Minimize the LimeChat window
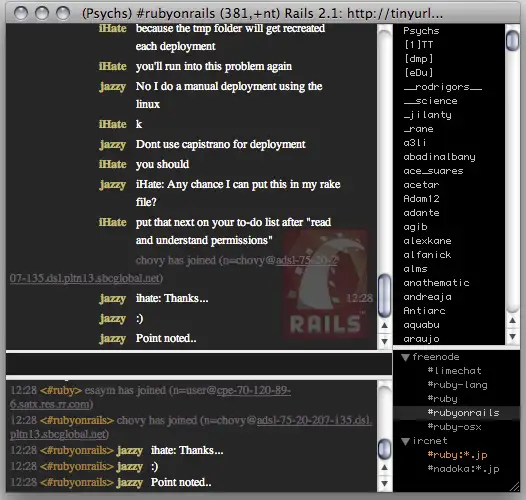The width and height of the screenshot is (526, 500). (42, 13)
